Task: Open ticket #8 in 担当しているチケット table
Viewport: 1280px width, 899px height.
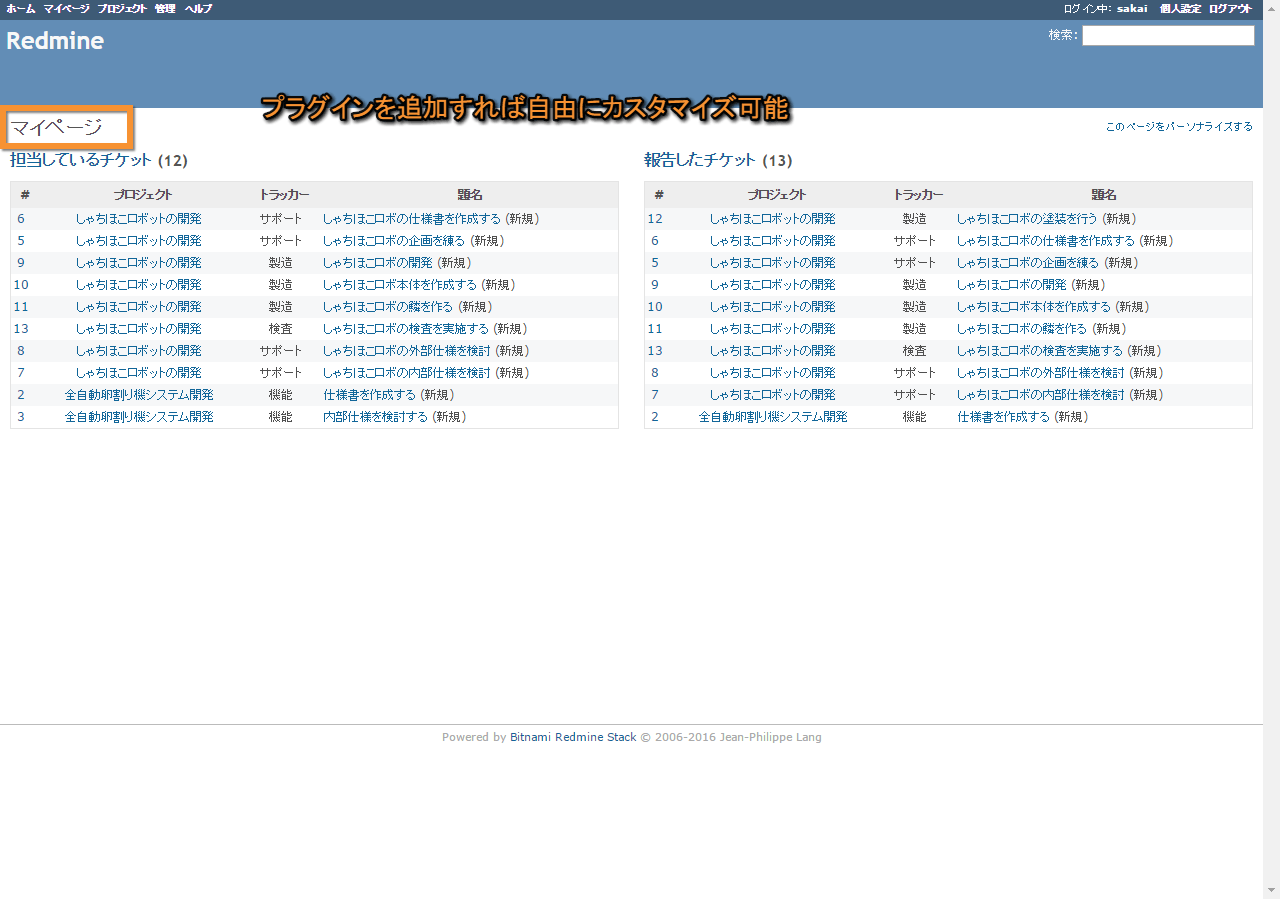Action: point(21,351)
